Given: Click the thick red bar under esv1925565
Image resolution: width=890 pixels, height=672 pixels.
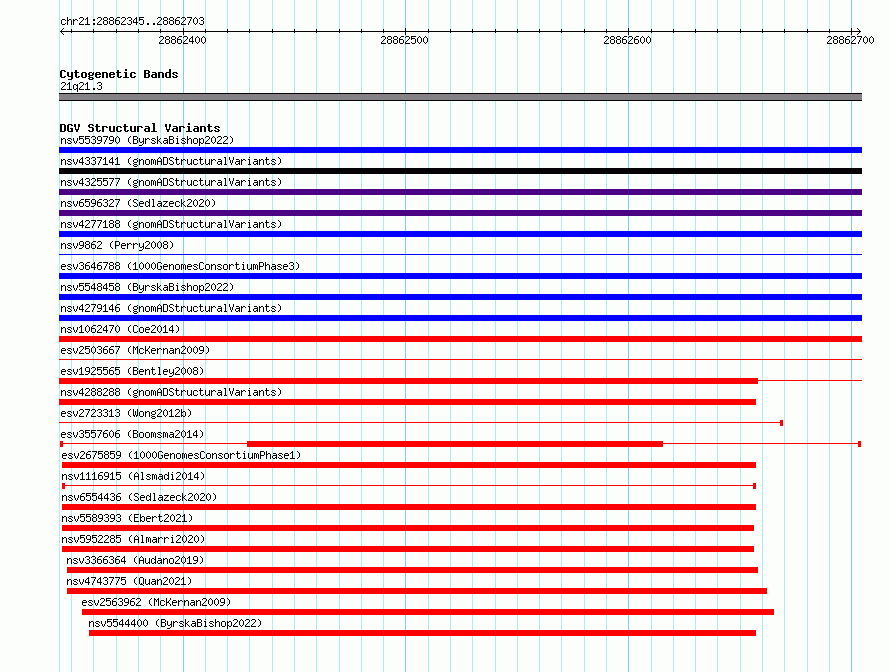Looking at the screenshot, I should [409, 381].
